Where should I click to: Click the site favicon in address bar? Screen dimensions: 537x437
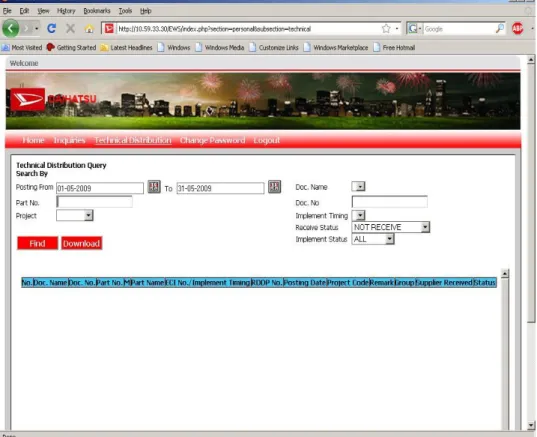coord(109,29)
